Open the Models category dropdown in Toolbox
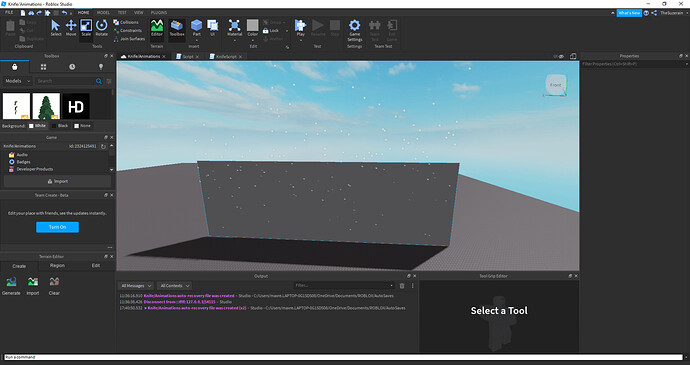Screen dimensions: 690x365 pos(18,81)
